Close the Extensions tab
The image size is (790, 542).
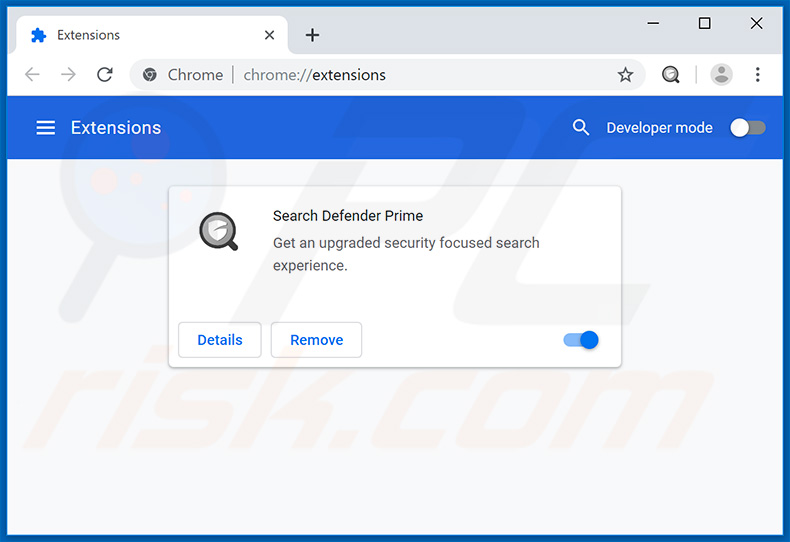(x=269, y=35)
